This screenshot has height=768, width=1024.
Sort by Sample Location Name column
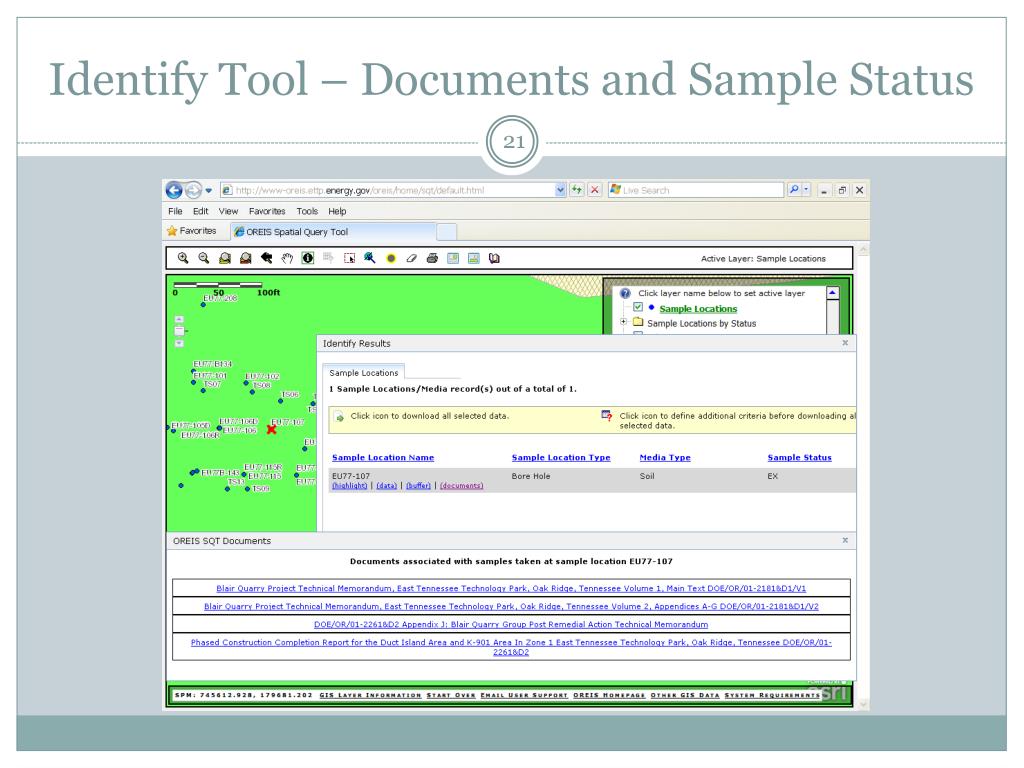383,458
